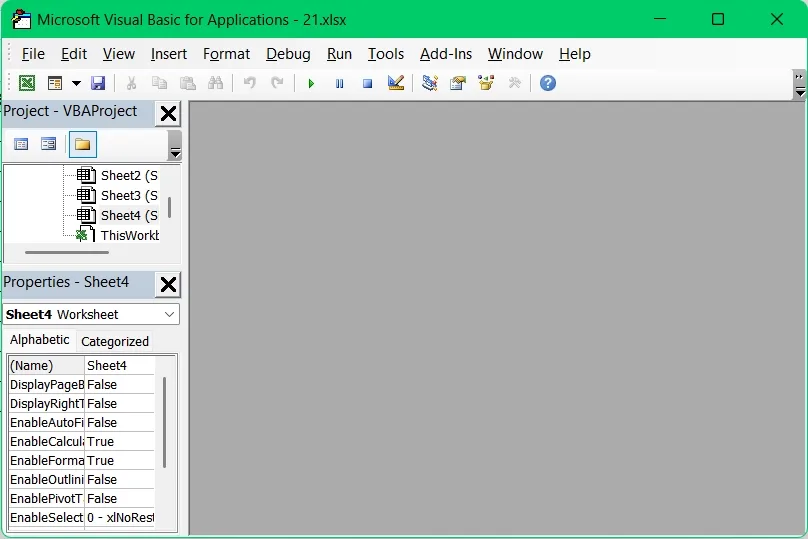Open the Insert object dropdown arrow
Viewport: 808px width, 539px height.
[x=76, y=83]
